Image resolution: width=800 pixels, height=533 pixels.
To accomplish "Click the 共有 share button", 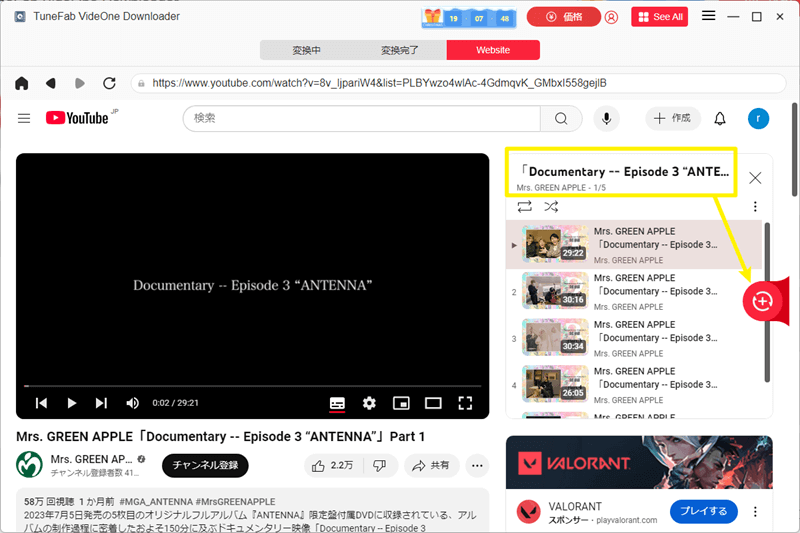I will [431, 465].
